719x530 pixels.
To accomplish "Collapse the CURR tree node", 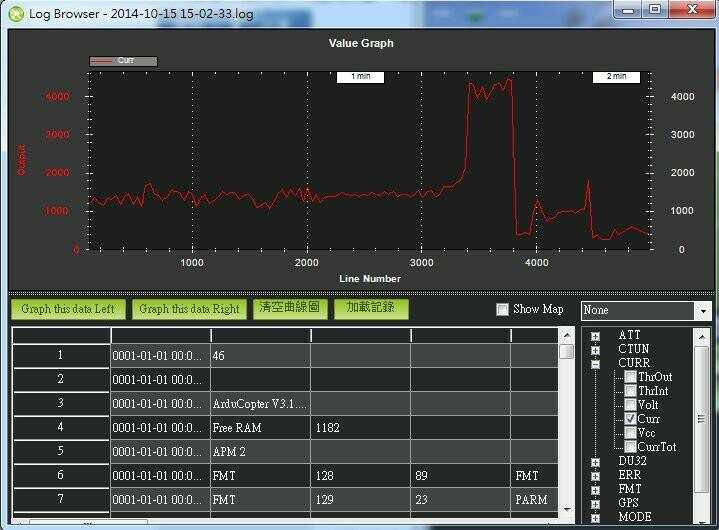I will [596, 364].
